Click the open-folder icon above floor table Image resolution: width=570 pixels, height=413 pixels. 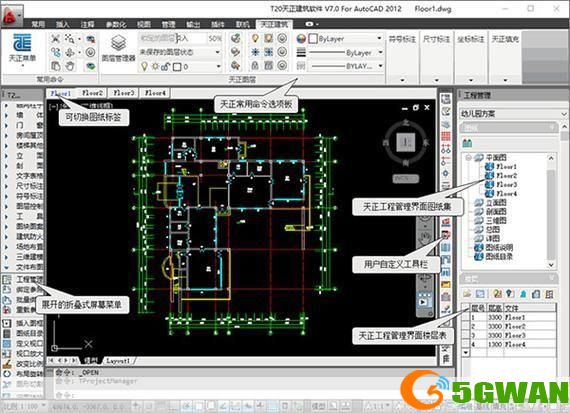pos(467,293)
